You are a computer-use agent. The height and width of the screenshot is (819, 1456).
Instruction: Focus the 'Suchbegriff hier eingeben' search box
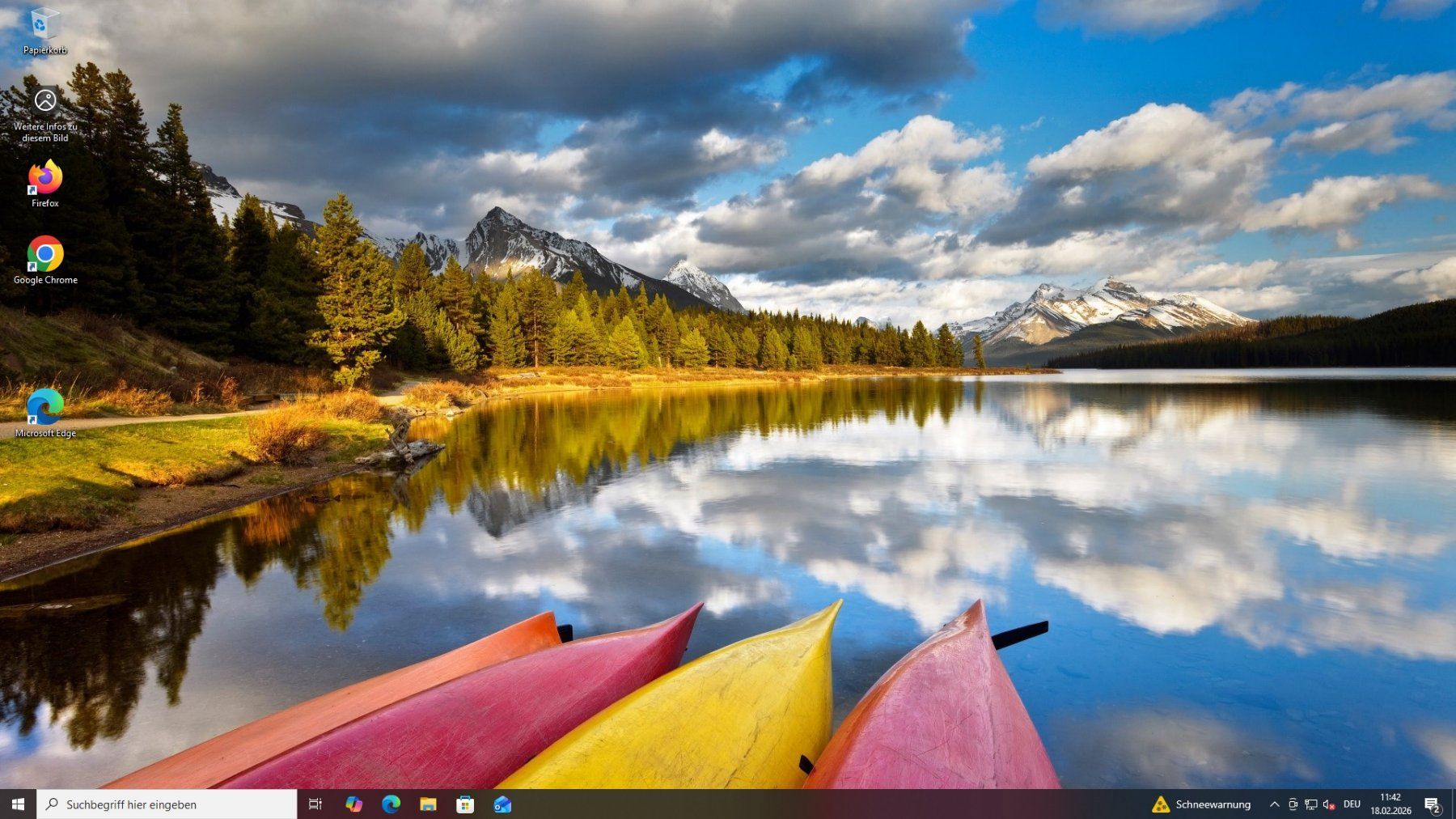tap(167, 804)
